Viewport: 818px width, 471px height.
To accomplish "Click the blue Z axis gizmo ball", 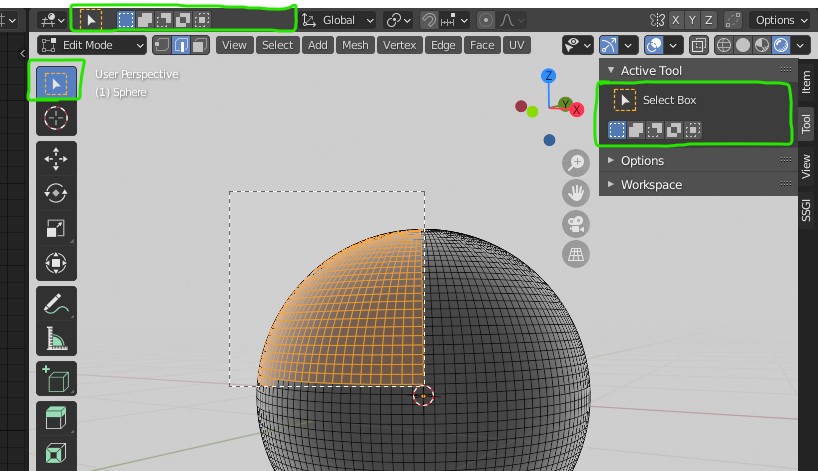I will click(548, 76).
